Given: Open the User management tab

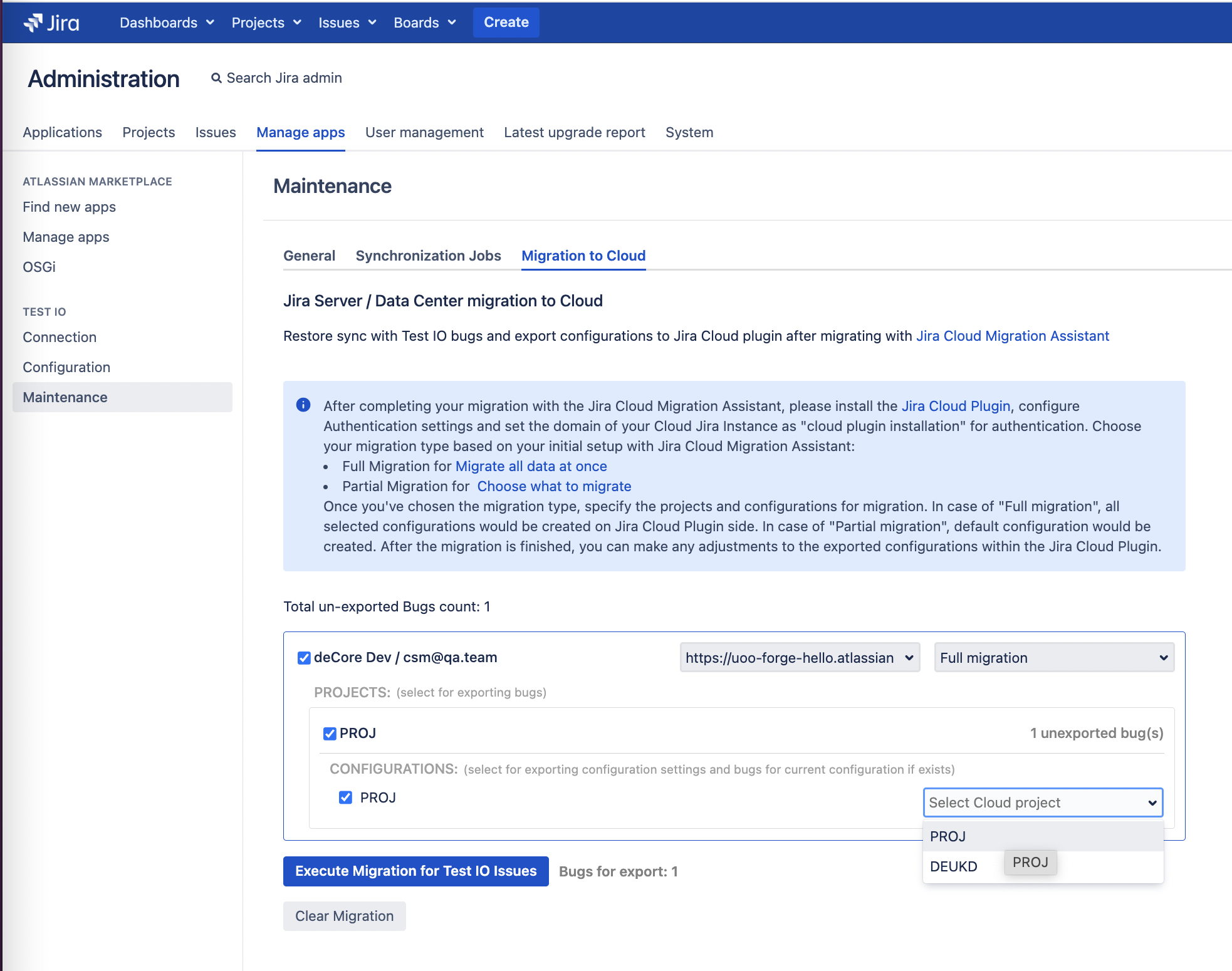Looking at the screenshot, I should [424, 132].
